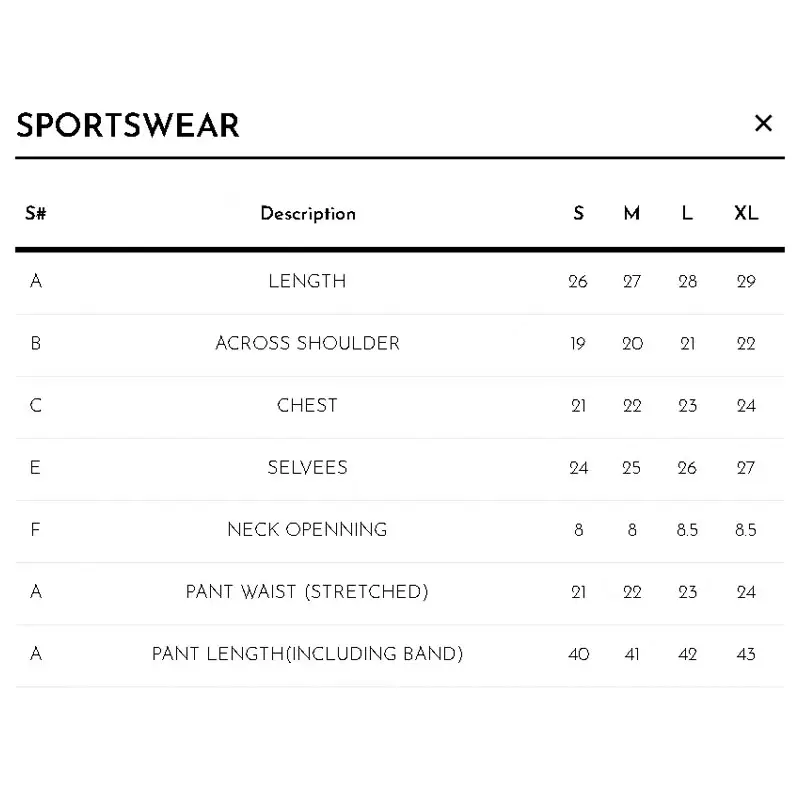Click the XL size column header
This screenshot has height=800, width=800.
point(746,213)
